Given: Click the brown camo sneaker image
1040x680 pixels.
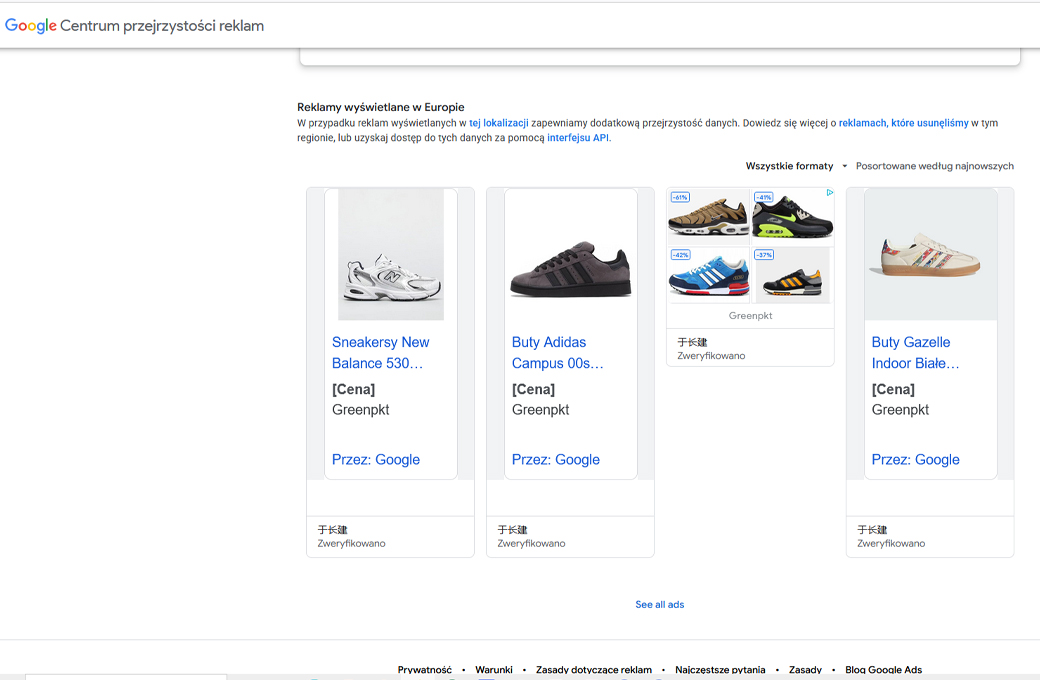Looking at the screenshot, I should [708, 216].
